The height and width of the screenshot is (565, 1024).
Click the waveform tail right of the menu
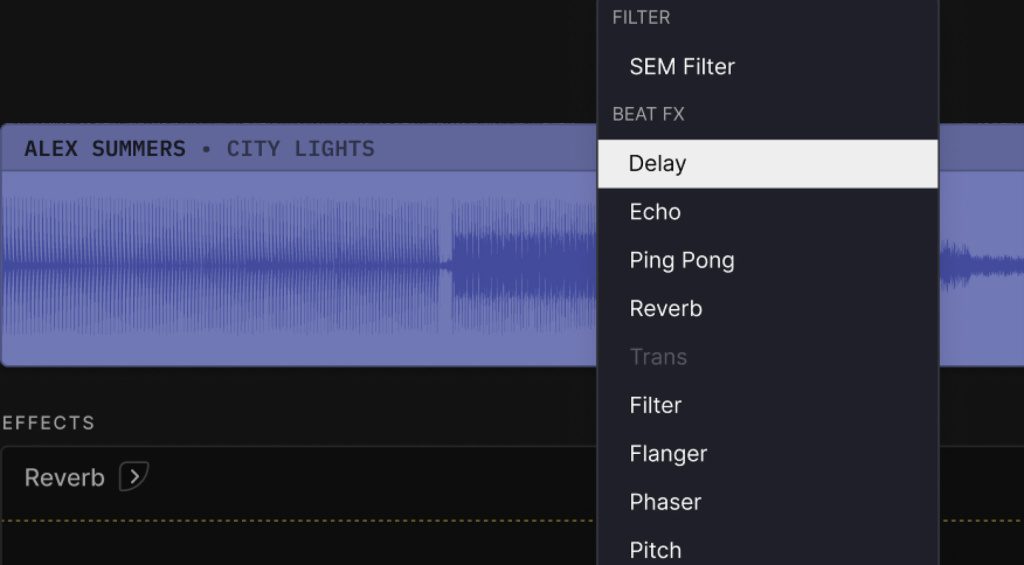[982, 265]
